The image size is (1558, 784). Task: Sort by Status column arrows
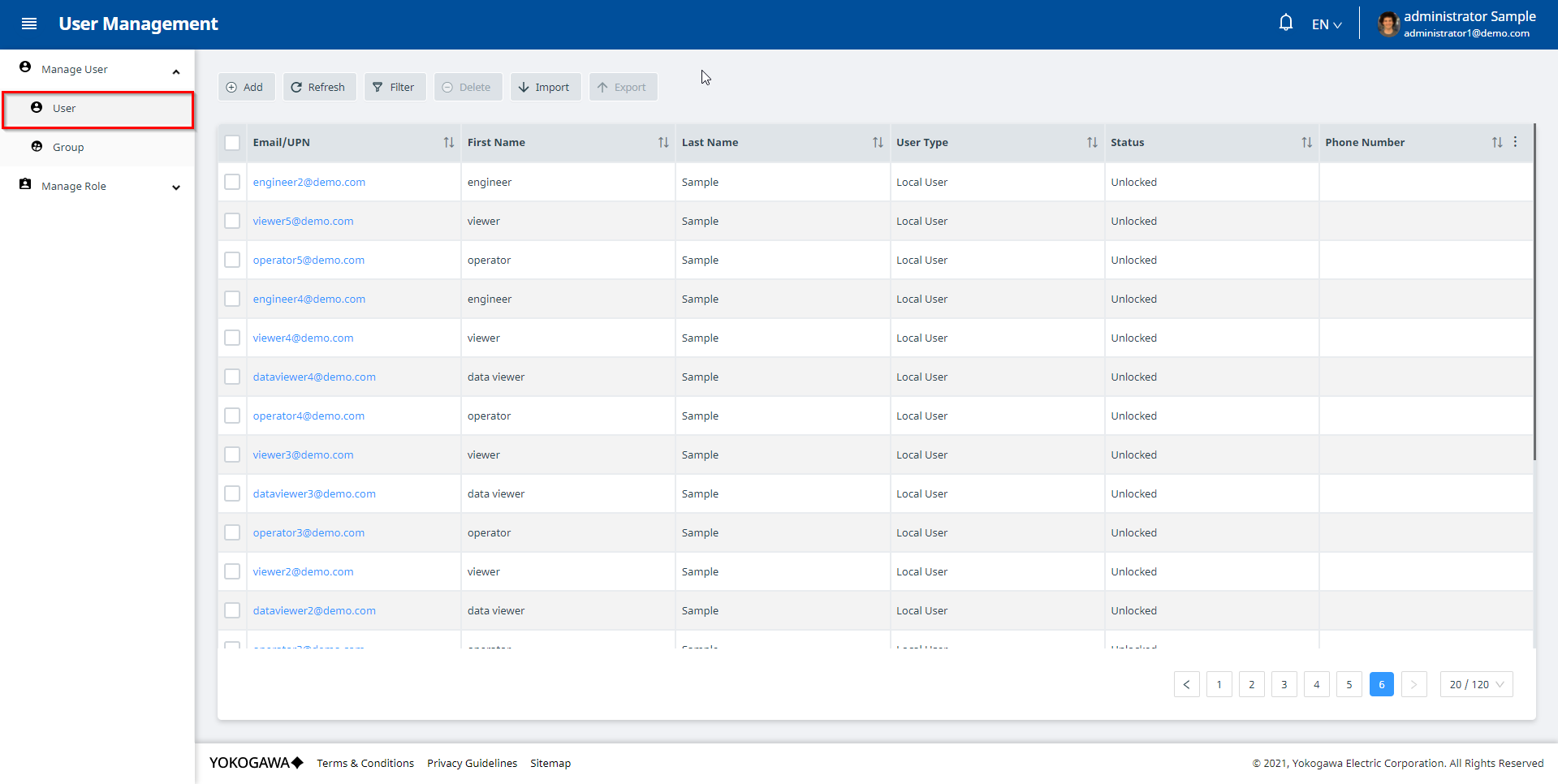(x=1306, y=142)
